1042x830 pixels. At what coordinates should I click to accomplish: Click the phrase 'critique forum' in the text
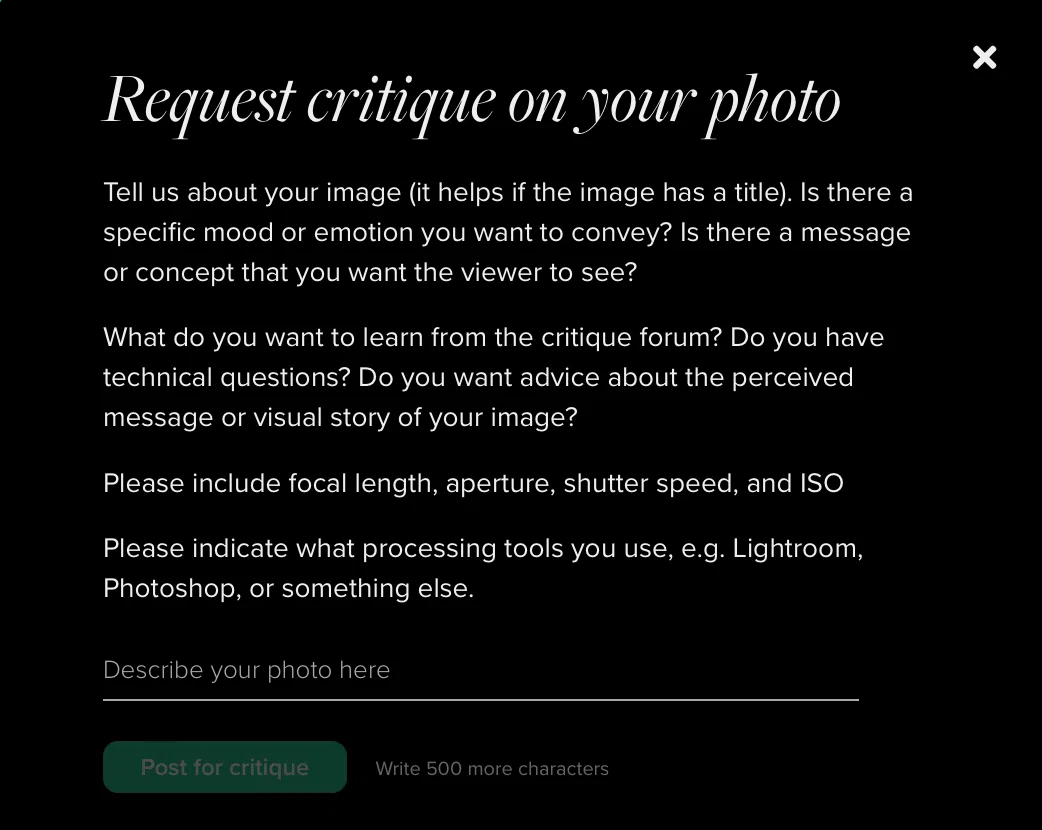[631, 338]
